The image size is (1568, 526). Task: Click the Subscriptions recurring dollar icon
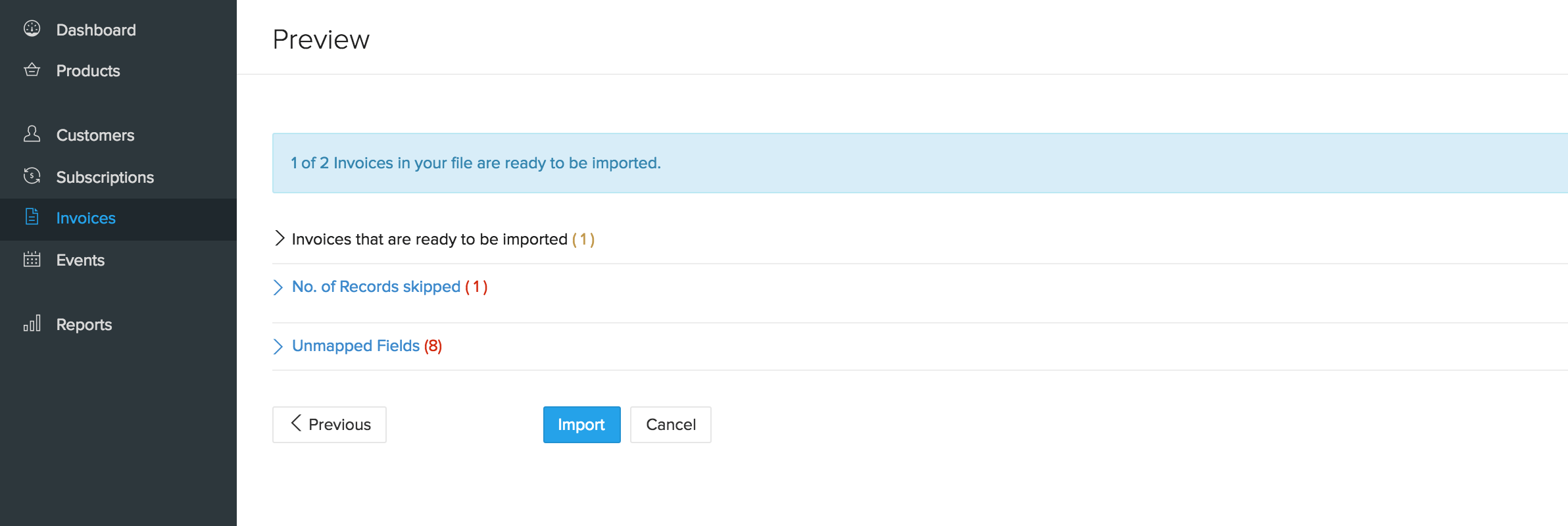pyautogui.click(x=32, y=176)
